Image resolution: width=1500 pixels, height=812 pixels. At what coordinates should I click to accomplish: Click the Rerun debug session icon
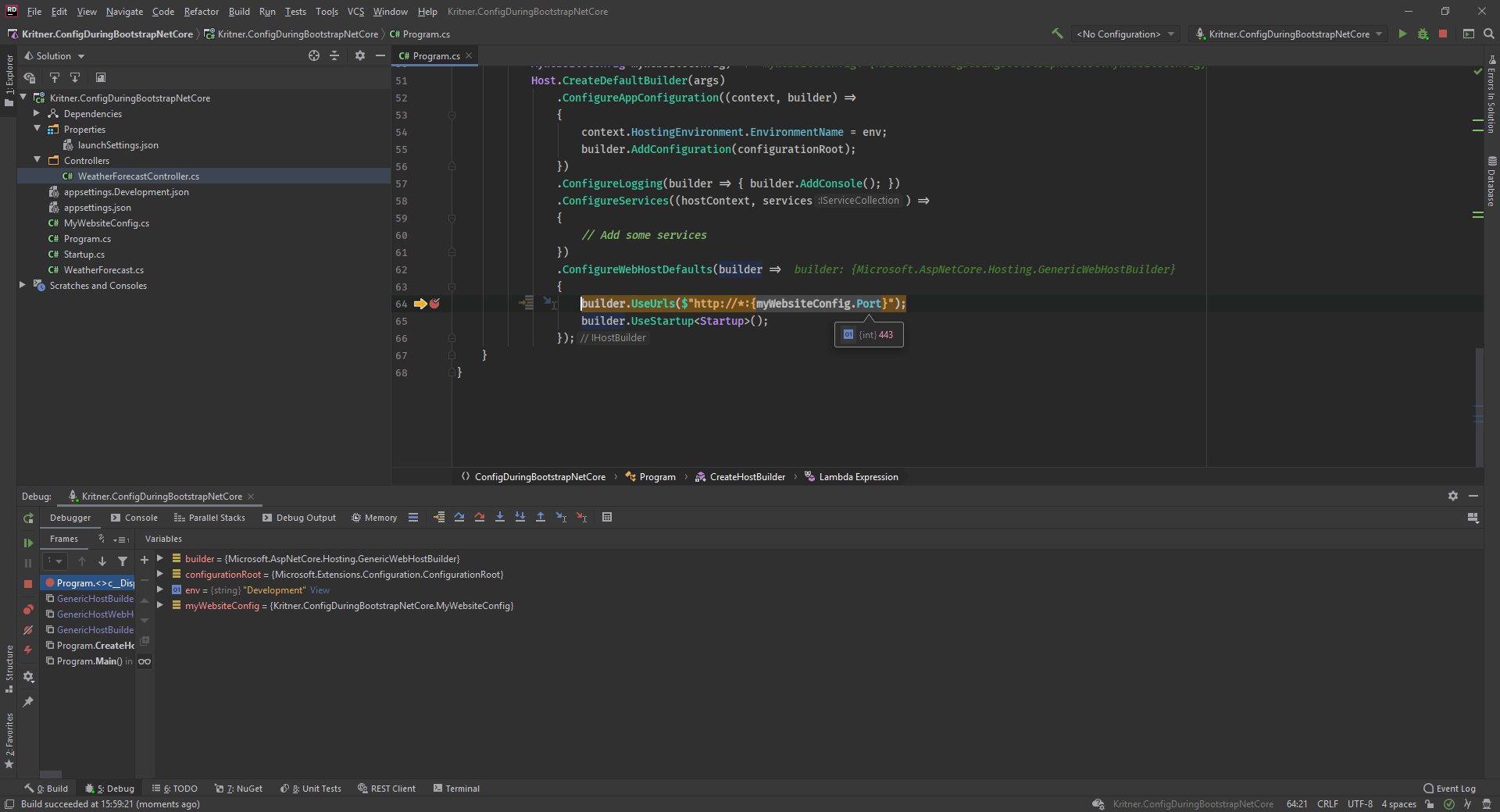click(28, 518)
